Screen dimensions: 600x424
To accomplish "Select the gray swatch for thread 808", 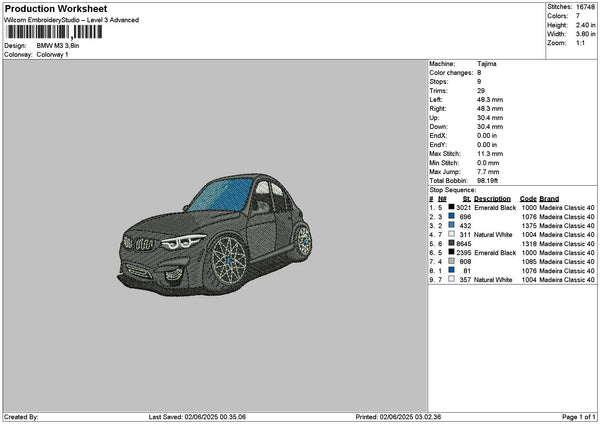I will pyautogui.click(x=452, y=262).
